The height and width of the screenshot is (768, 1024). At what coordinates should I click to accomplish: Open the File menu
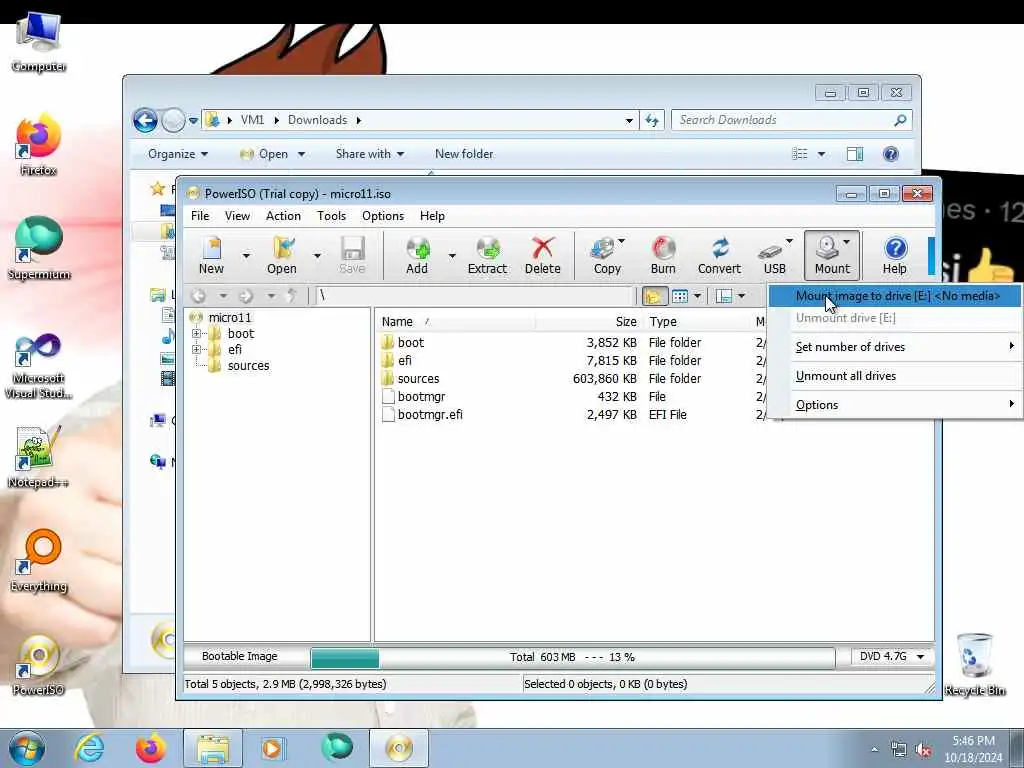point(200,216)
